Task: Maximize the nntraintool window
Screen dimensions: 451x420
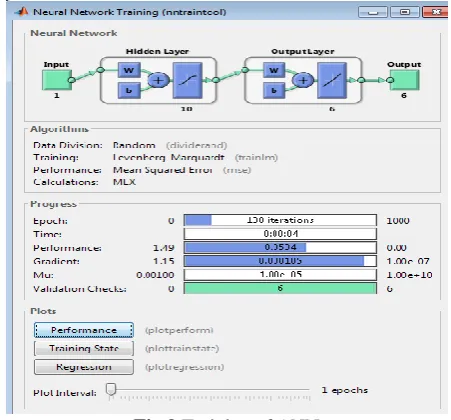Action: (x=405, y=12)
